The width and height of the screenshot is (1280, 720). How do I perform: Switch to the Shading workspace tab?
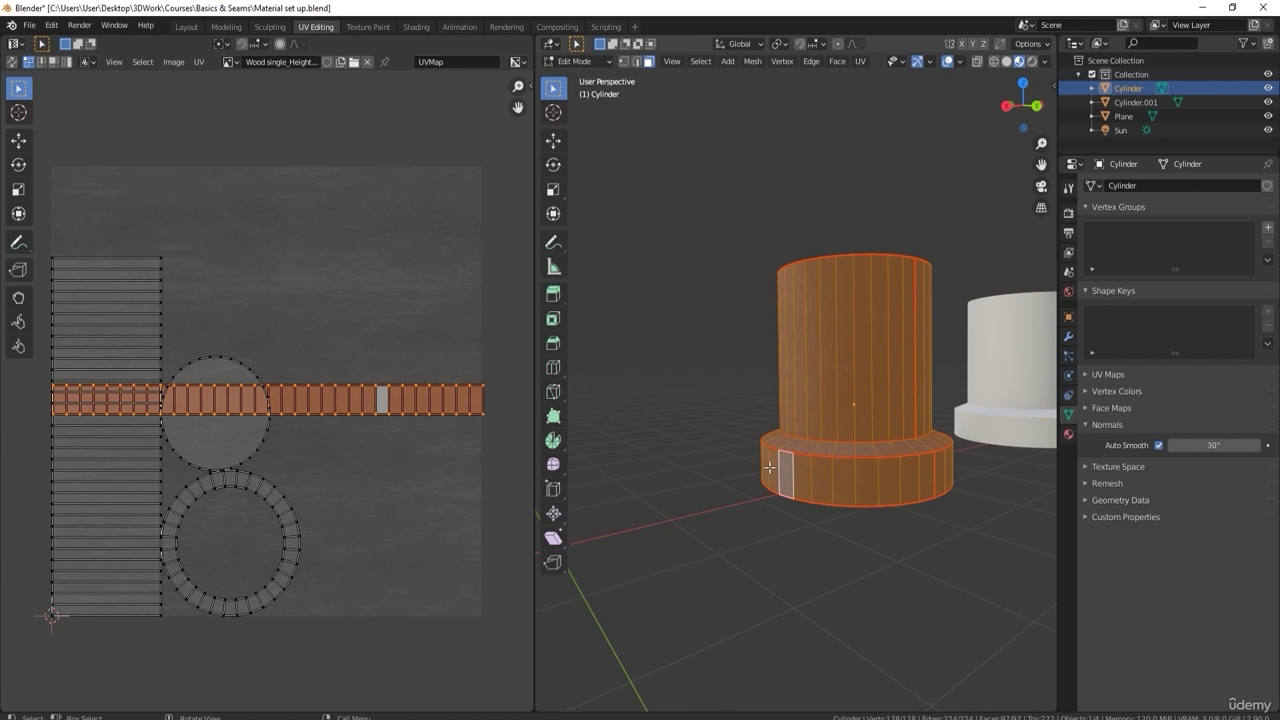(x=415, y=27)
